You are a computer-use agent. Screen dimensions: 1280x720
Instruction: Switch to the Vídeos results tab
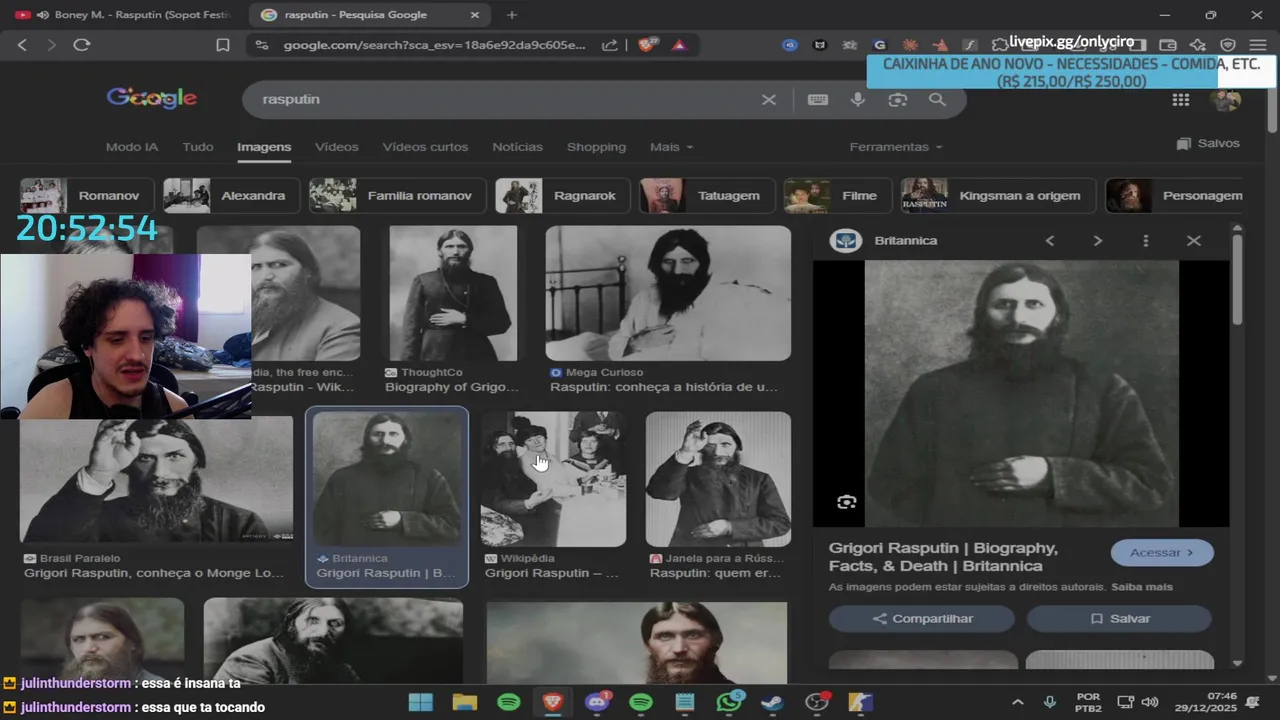337,147
